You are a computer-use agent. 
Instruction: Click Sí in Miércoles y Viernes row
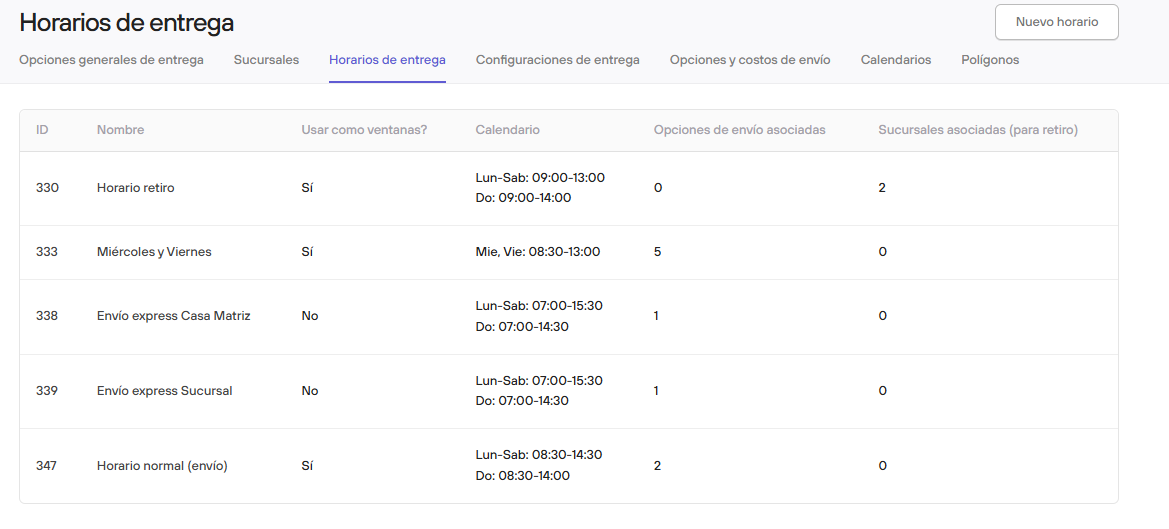click(x=306, y=252)
